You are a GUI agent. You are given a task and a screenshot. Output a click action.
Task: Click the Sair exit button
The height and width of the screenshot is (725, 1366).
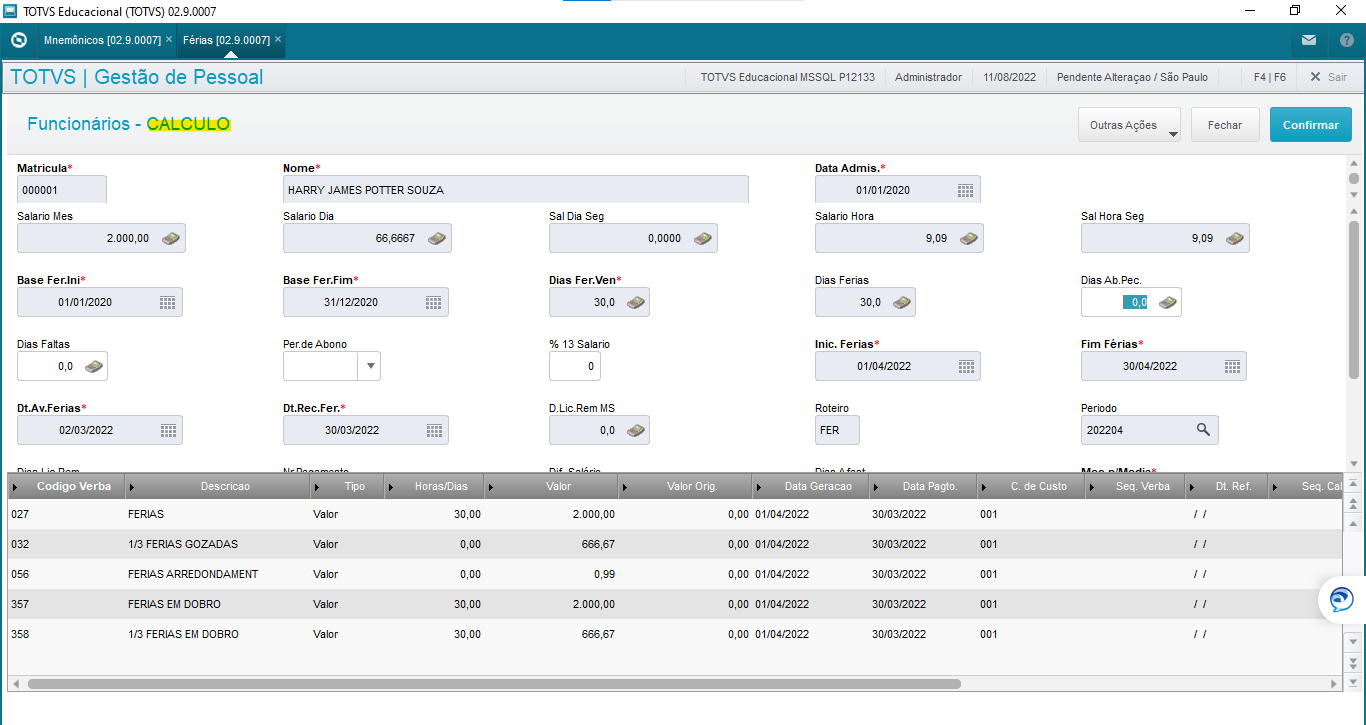point(1328,77)
